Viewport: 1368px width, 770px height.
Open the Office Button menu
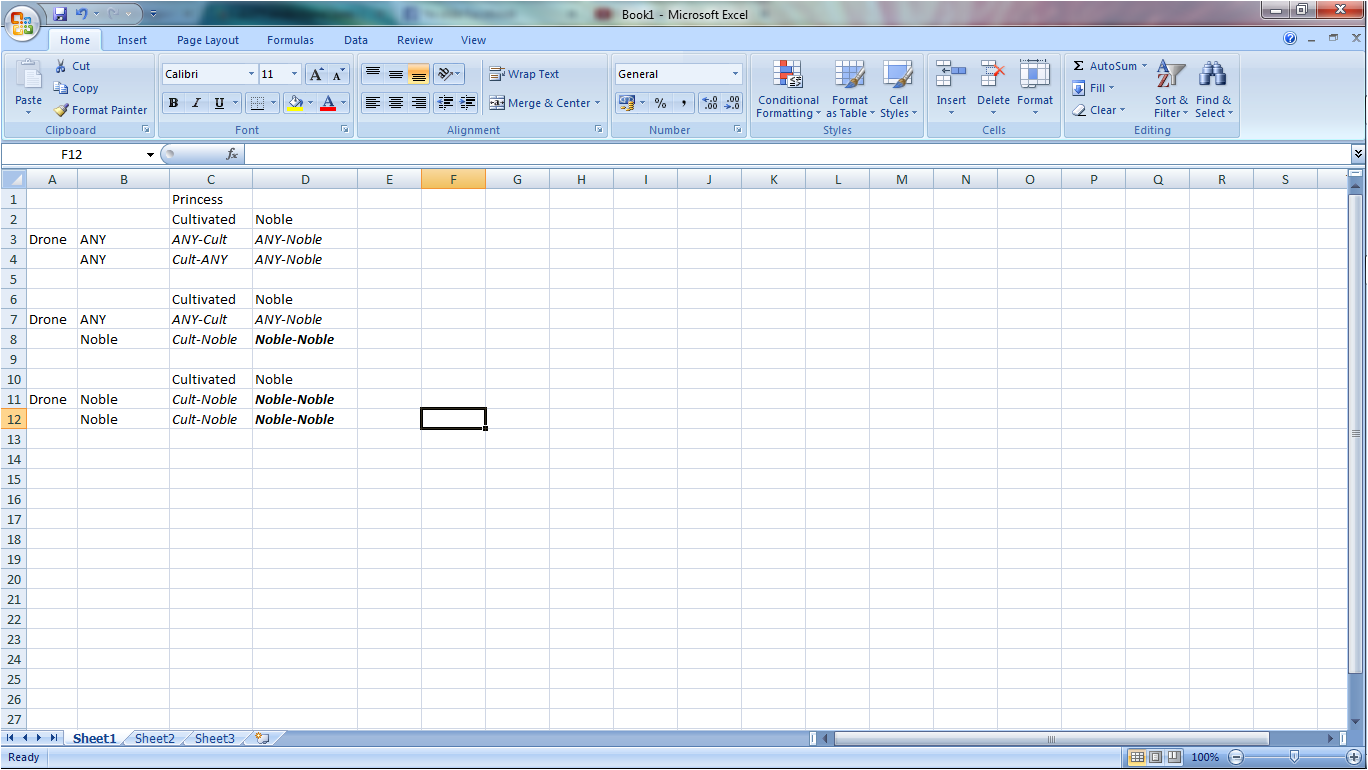pyautogui.click(x=22, y=22)
